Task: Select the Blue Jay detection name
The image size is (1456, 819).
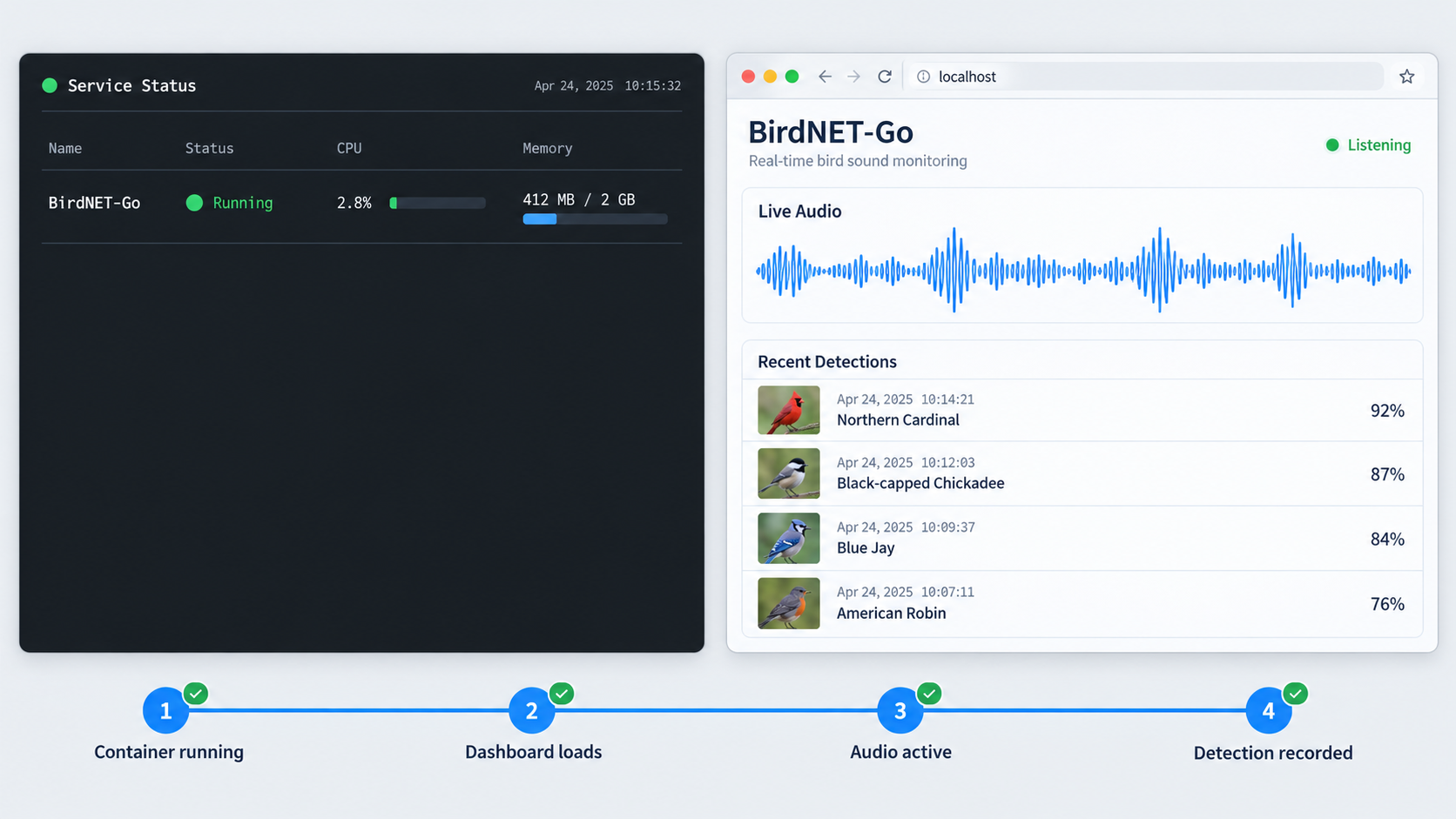Action: pos(866,548)
